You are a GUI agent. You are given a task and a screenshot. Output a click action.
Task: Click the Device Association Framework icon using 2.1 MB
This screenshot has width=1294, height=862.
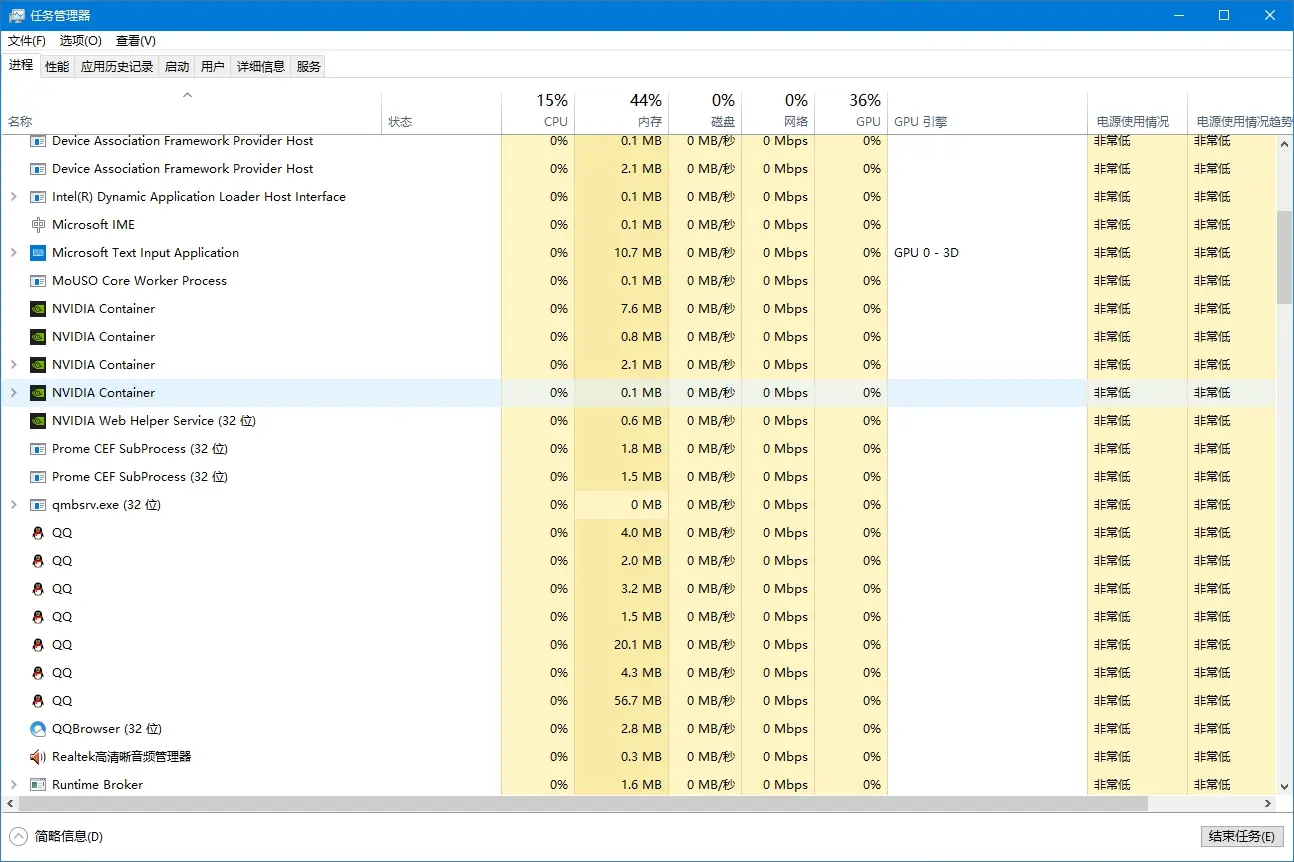[38, 169]
